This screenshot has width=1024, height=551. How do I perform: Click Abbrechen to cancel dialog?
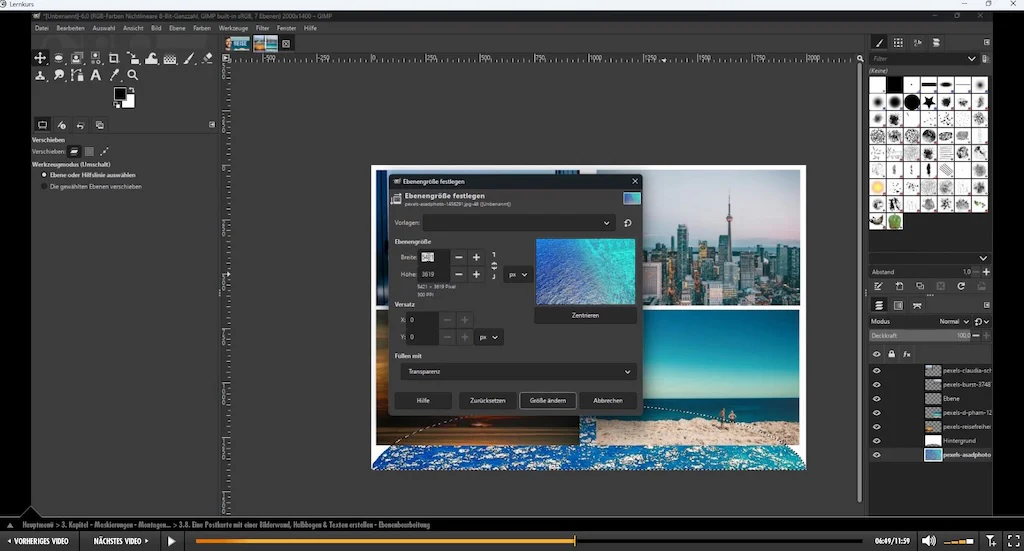[x=608, y=400]
